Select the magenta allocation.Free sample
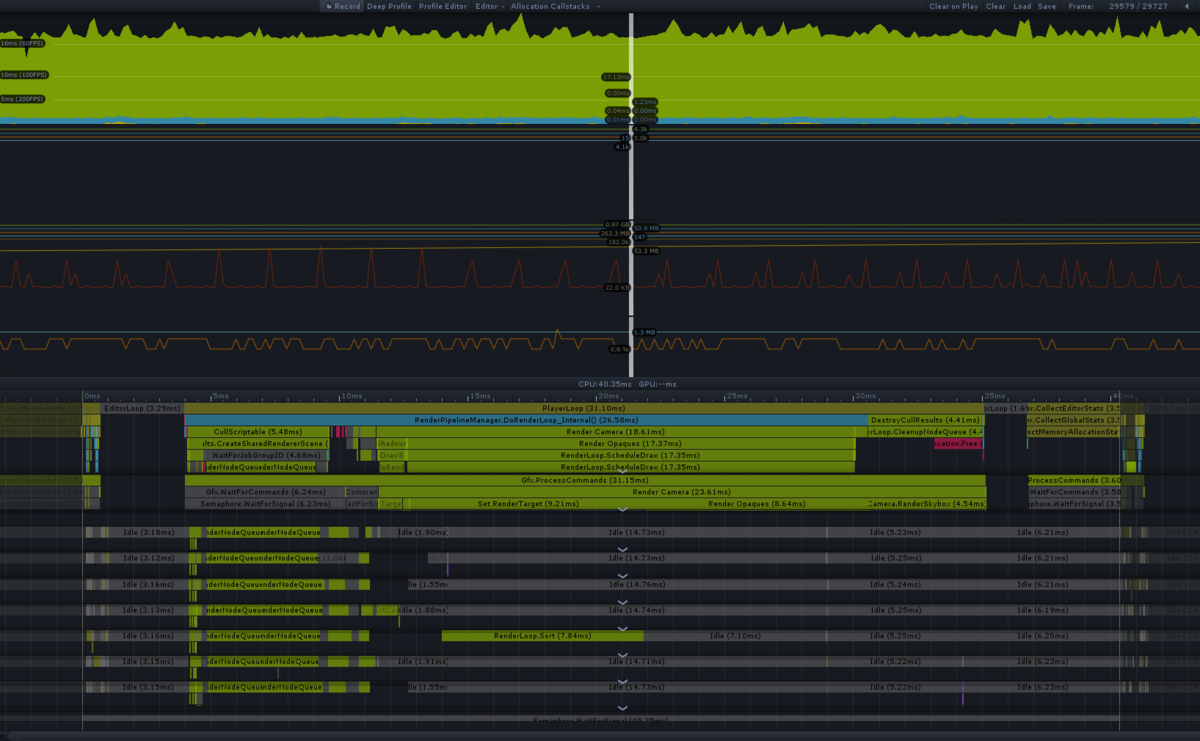 pos(957,443)
